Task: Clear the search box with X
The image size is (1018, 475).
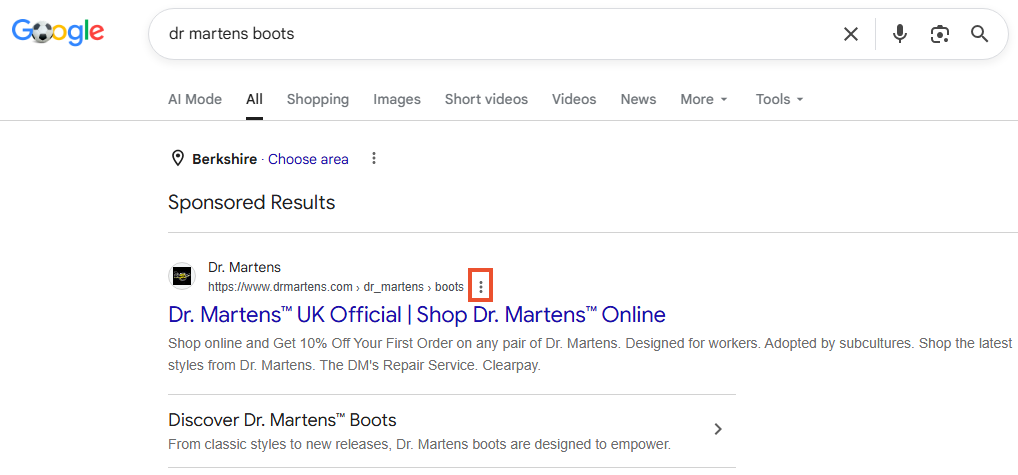Action: tap(850, 34)
